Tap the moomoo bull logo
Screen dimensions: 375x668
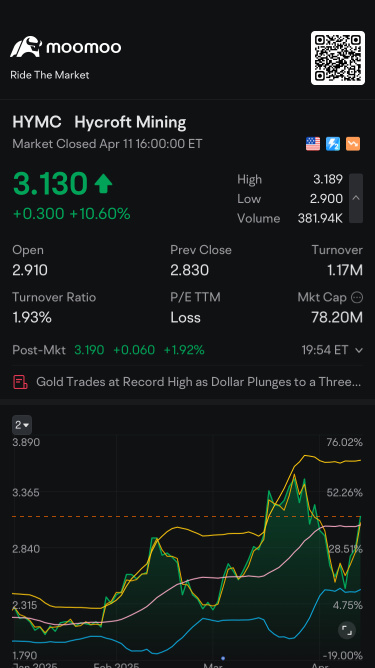[x=26, y=47]
